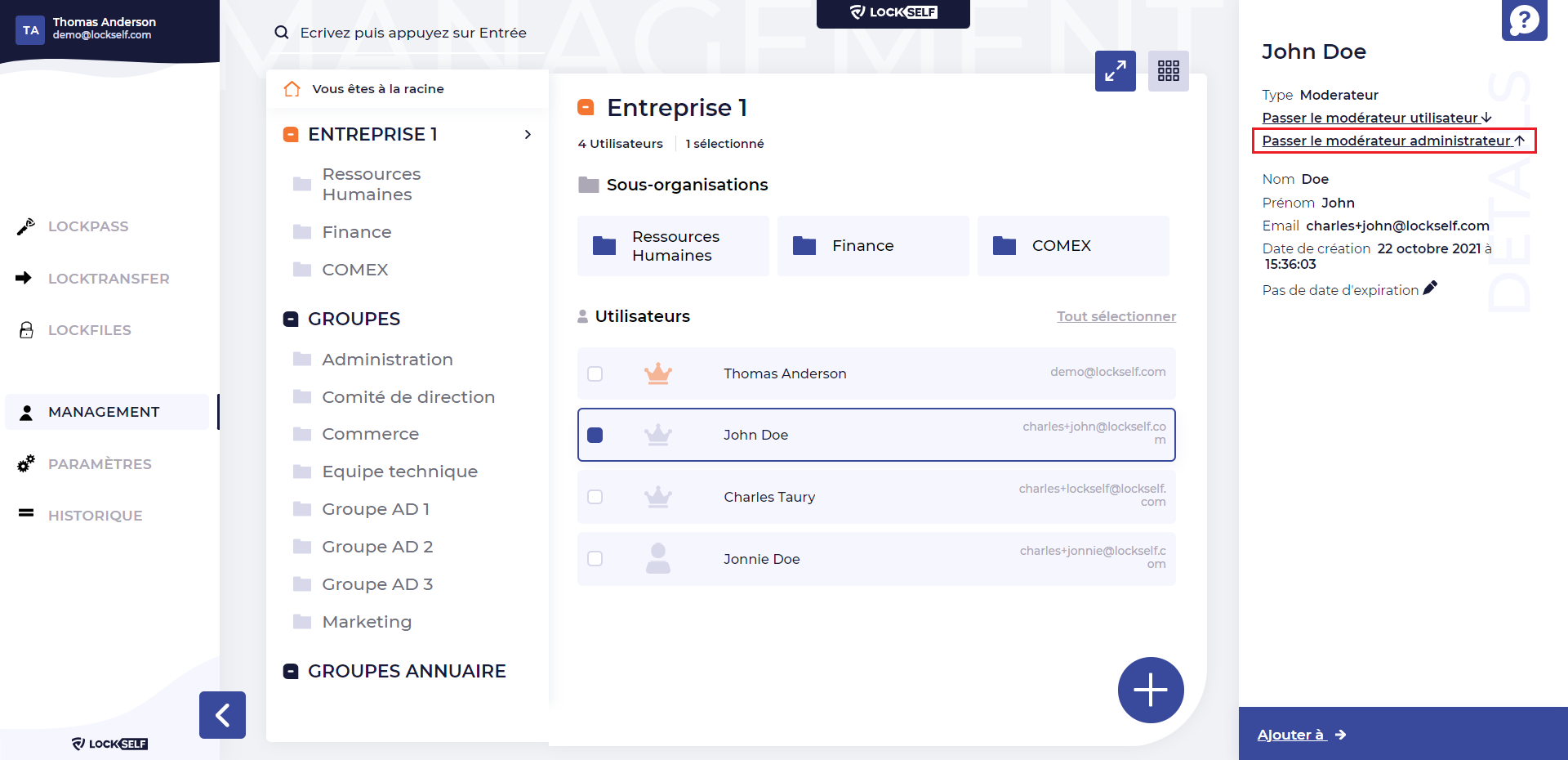
Task: Select the Jonnie Doe checkbox
Action: 595,559
